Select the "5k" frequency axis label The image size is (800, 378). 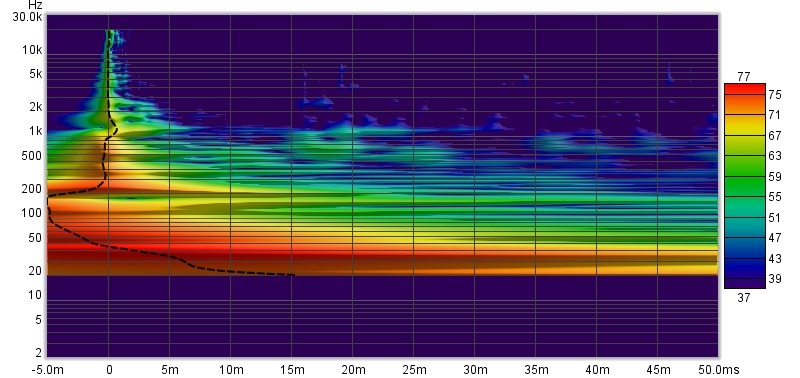36,74
